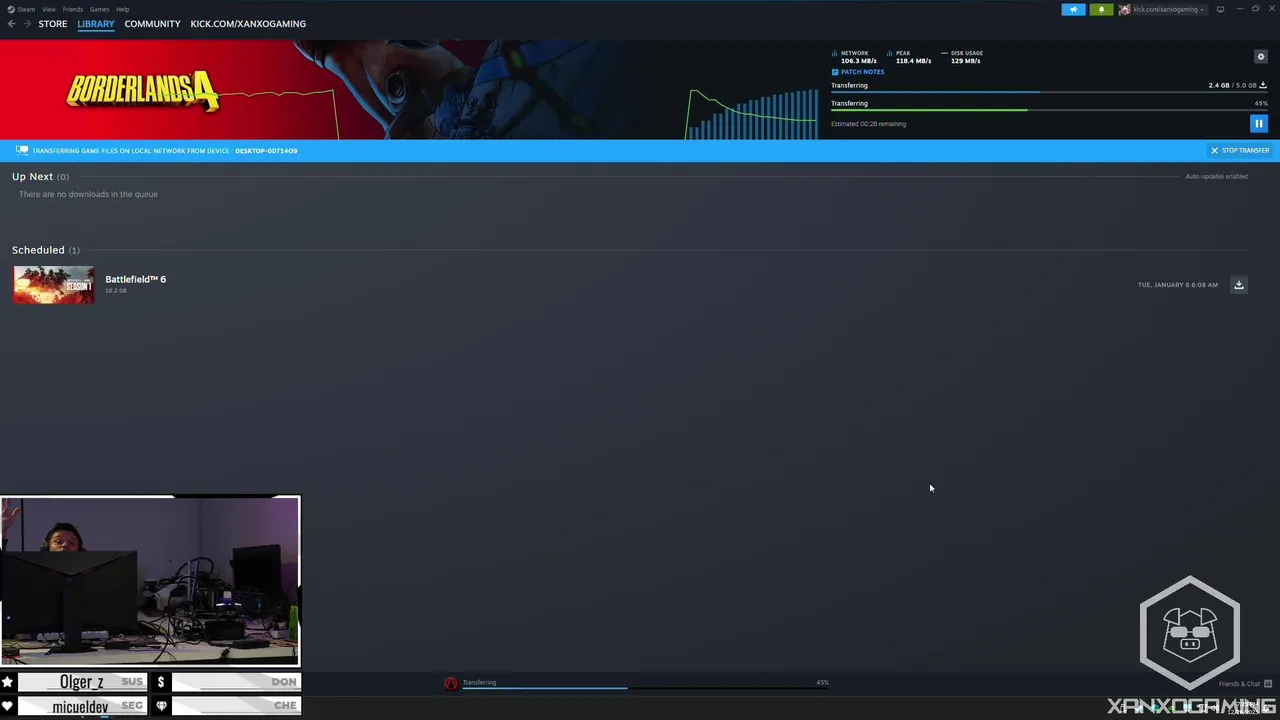Click the Borderlands 4 banner logo

pos(142,92)
